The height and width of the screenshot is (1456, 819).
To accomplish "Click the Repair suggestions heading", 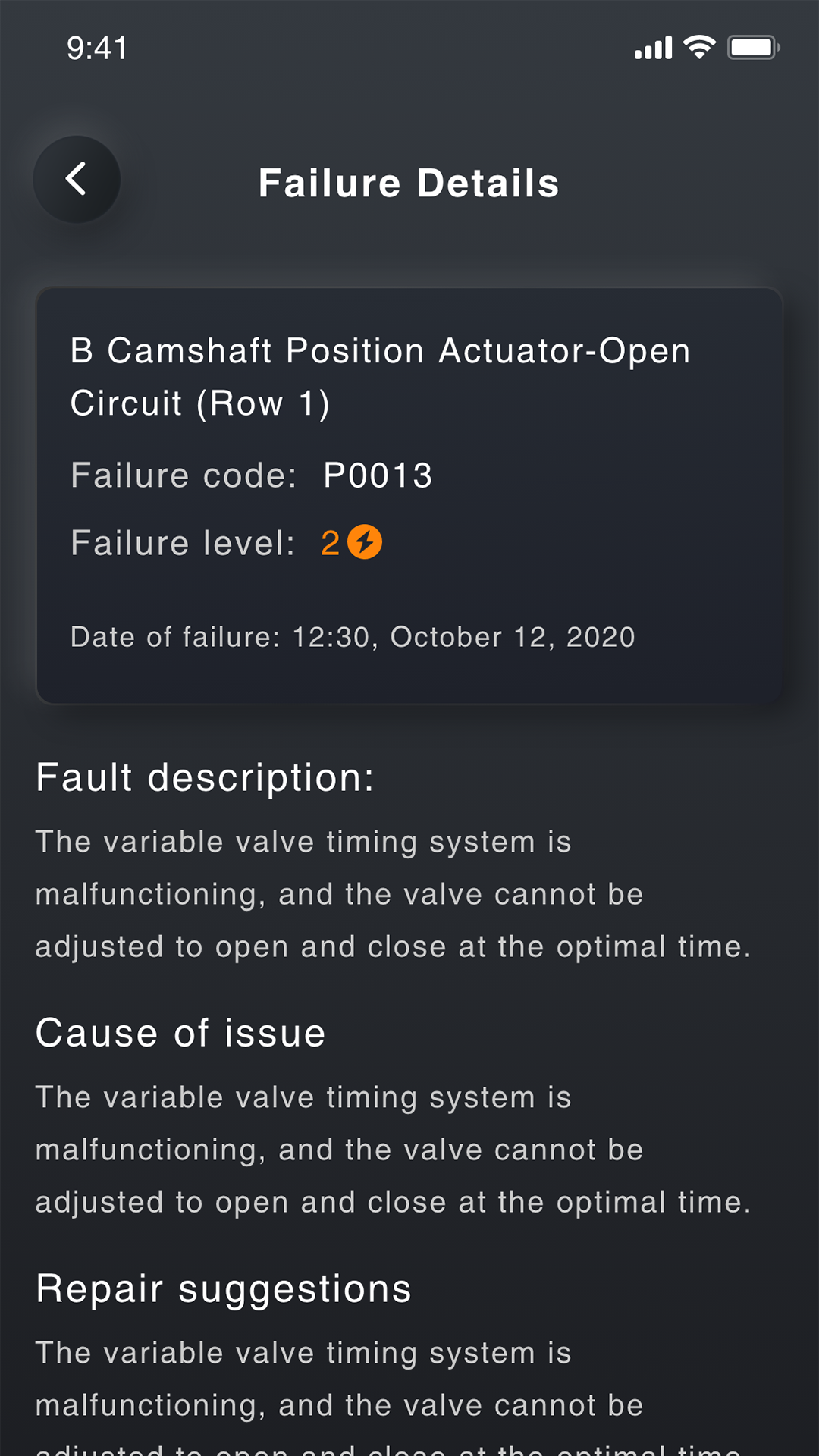I will point(224,1288).
